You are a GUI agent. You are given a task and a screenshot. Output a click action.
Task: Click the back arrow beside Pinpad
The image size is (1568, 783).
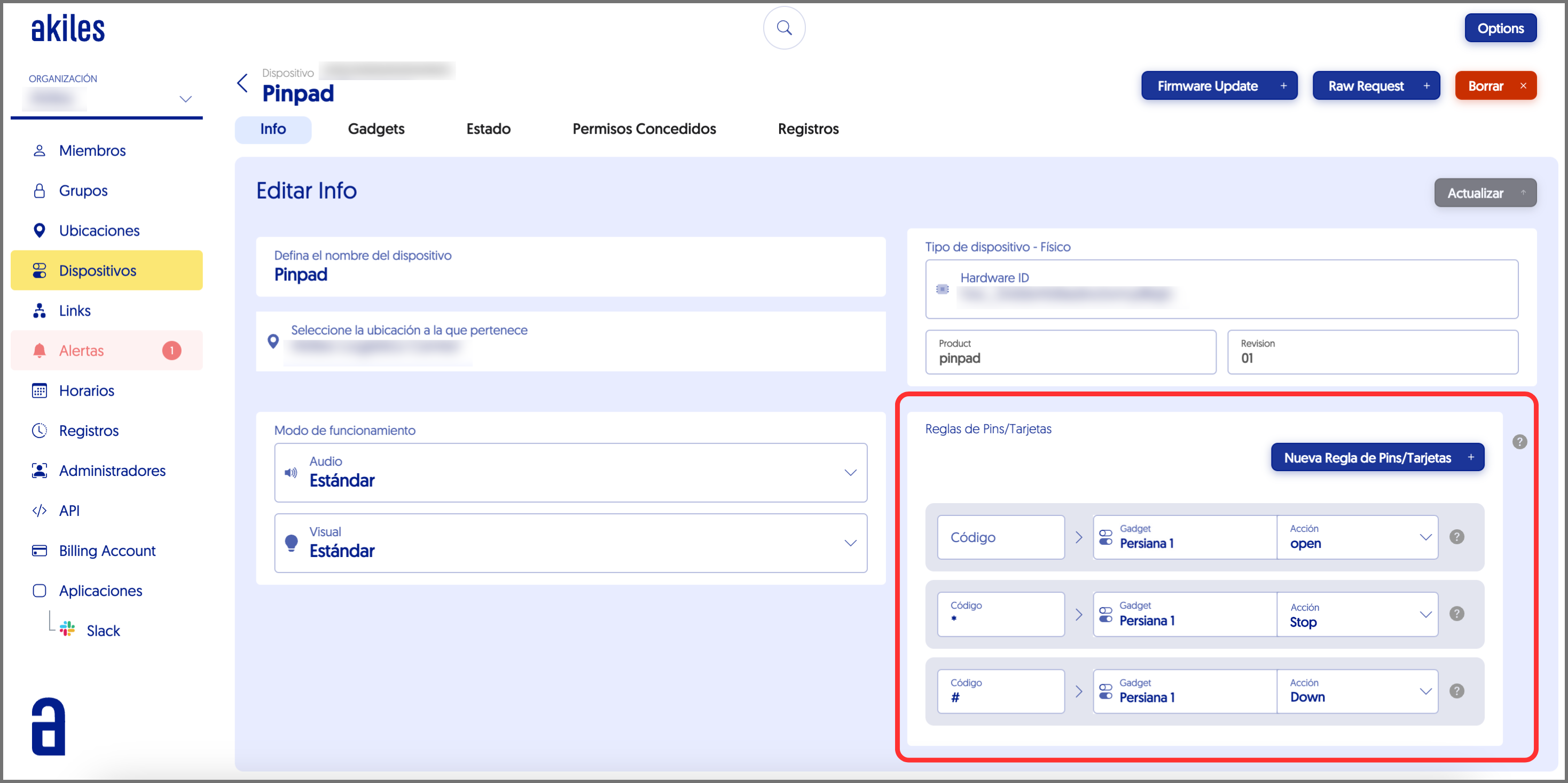pos(242,83)
